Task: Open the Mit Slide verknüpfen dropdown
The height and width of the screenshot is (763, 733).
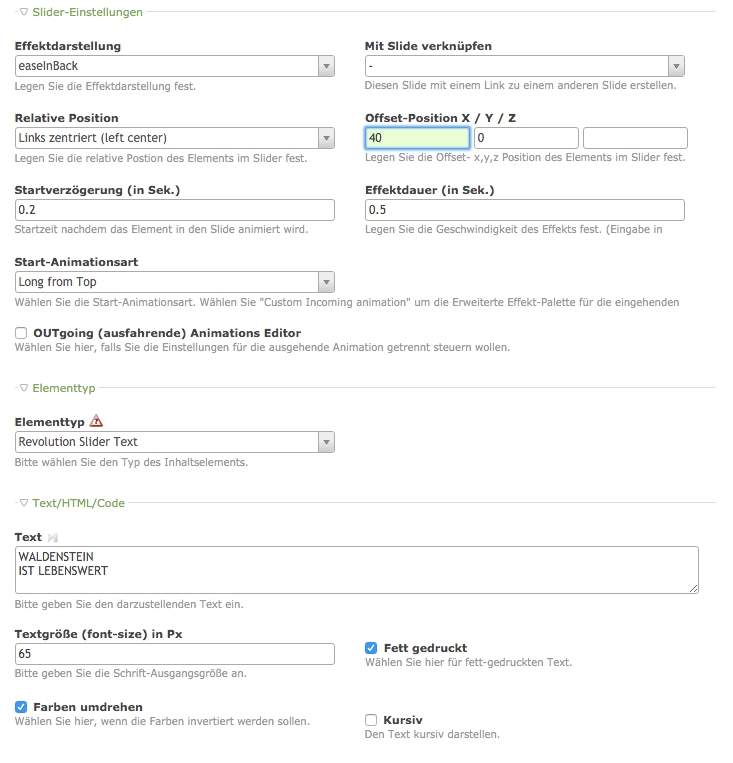Action: click(676, 67)
